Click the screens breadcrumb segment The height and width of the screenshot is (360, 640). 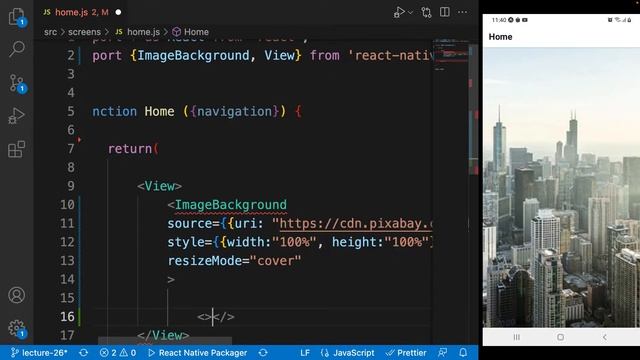pos(84,32)
